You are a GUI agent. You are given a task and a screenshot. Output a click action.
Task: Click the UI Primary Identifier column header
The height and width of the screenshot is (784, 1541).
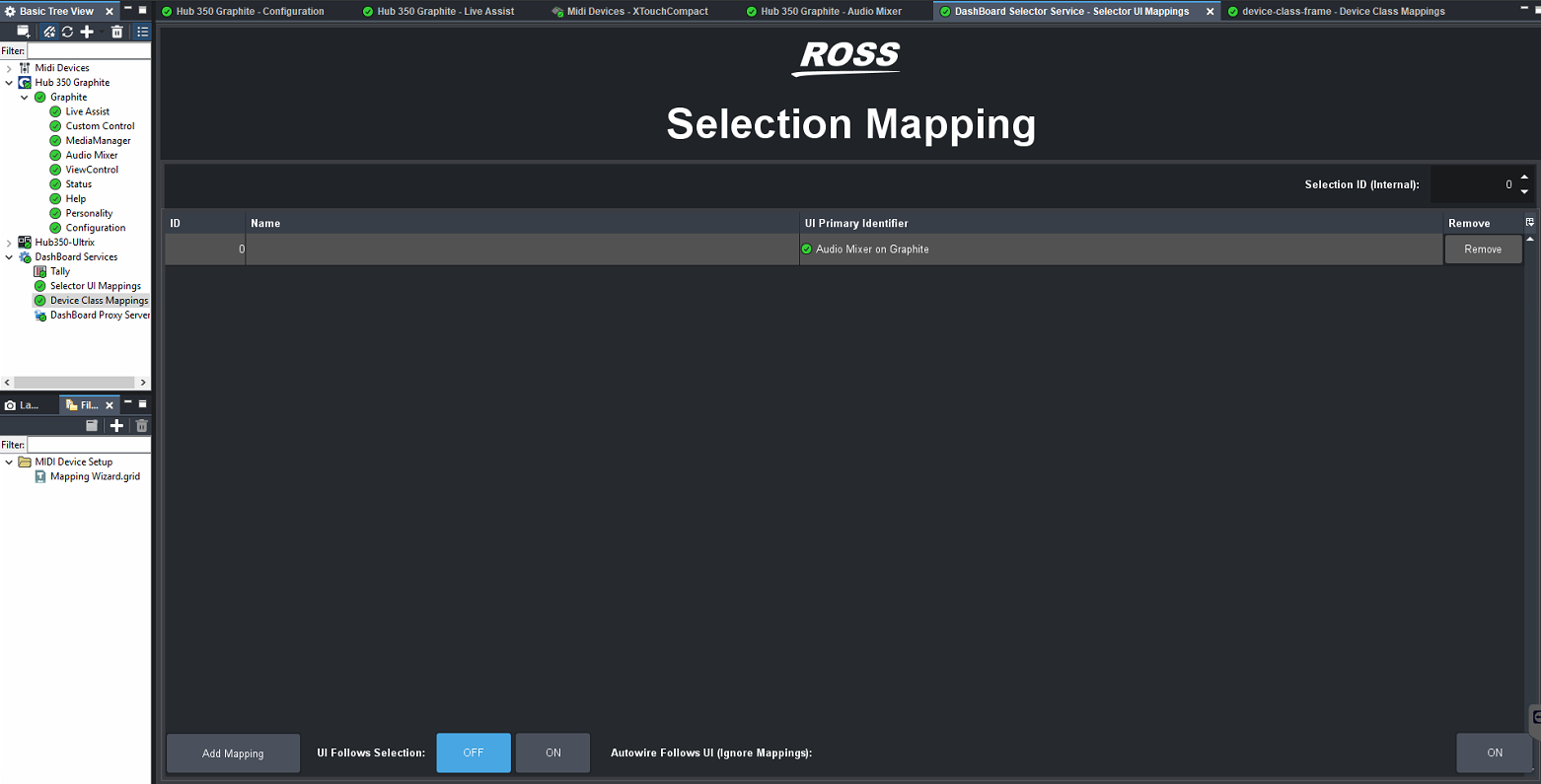[x=1121, y=223]
